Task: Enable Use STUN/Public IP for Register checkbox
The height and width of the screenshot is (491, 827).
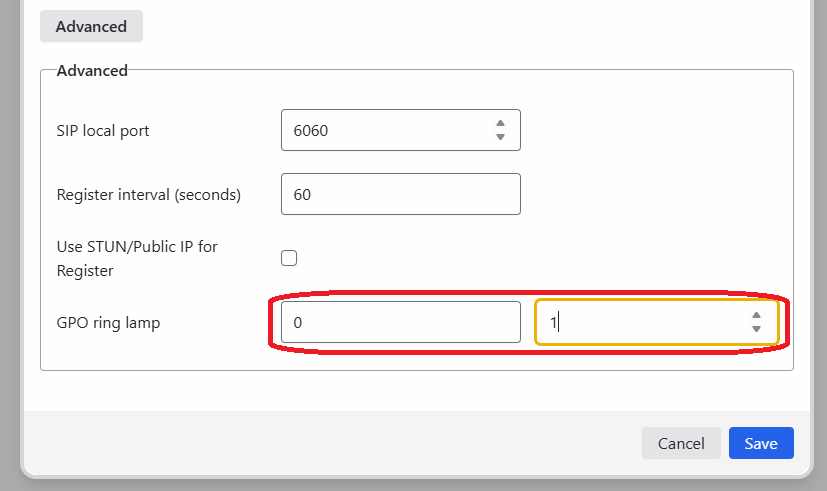Action: coord(289,258)
